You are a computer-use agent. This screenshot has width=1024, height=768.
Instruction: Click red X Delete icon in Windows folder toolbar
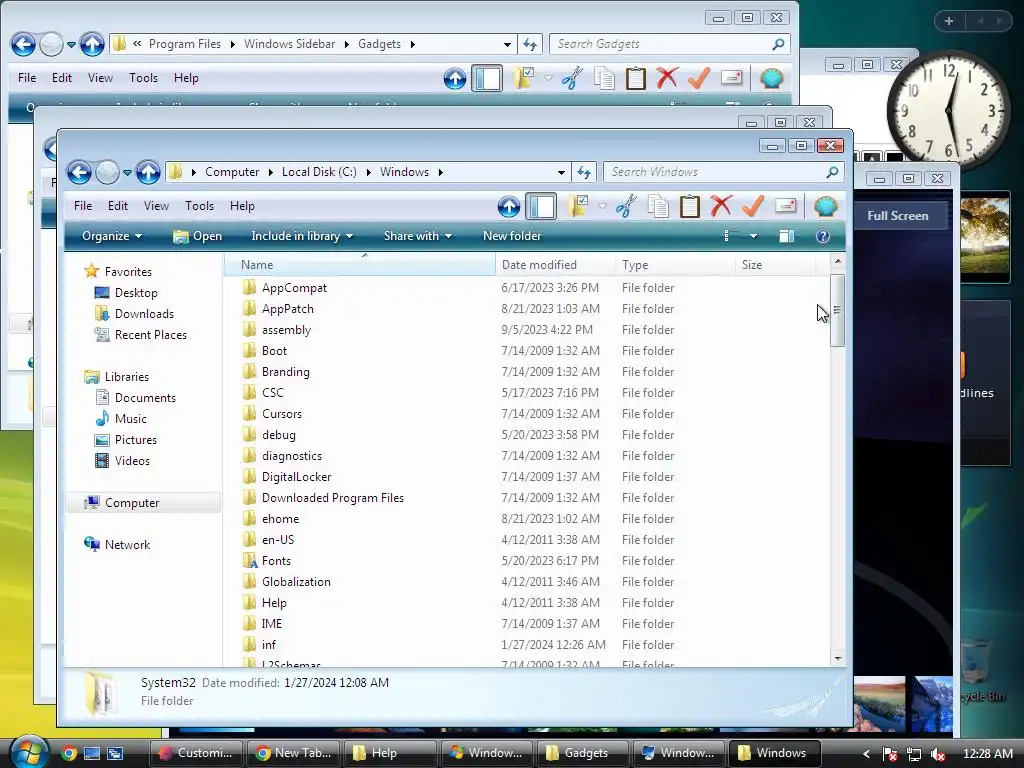[721, 206]
